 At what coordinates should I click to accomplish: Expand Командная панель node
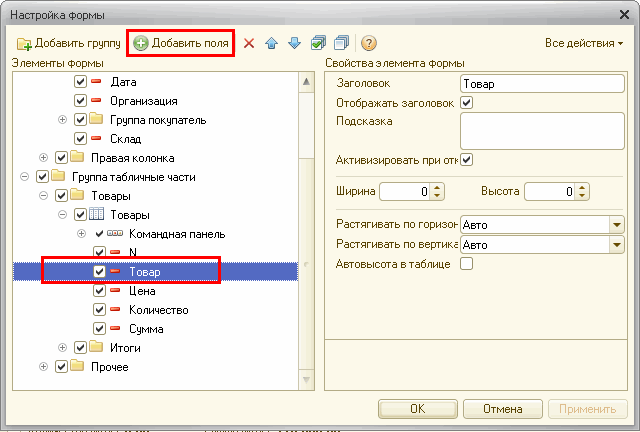tap(81, 234)
